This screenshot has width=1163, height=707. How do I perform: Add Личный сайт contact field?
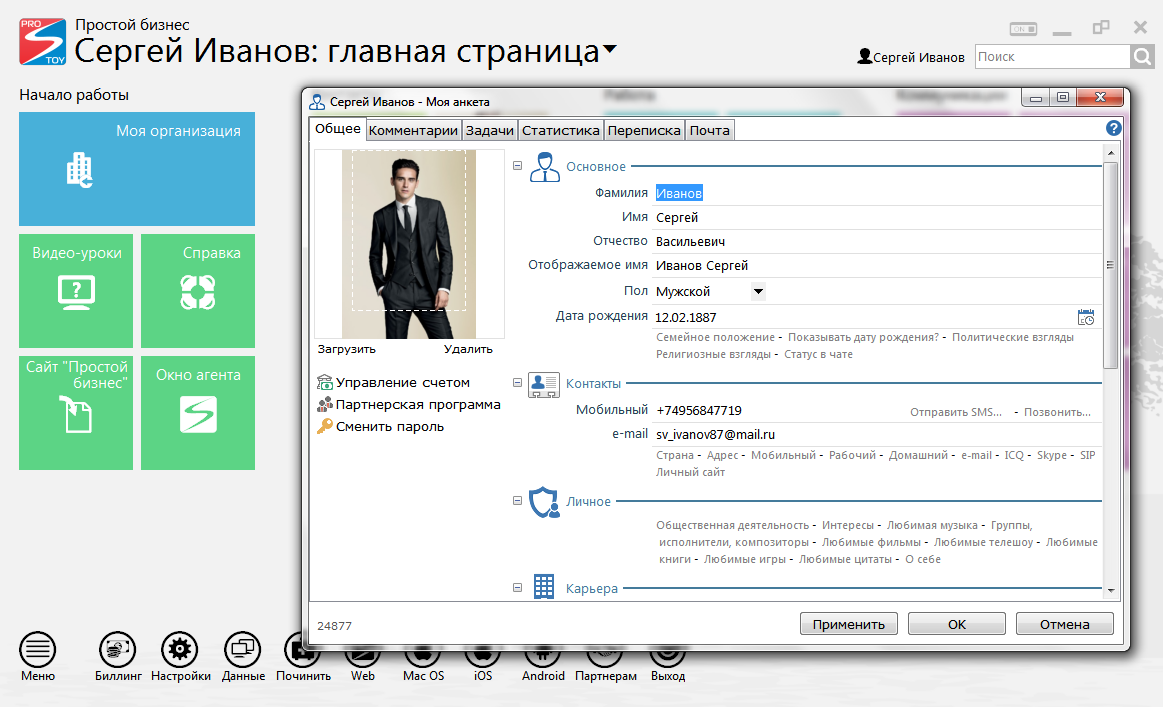point(691,473)
